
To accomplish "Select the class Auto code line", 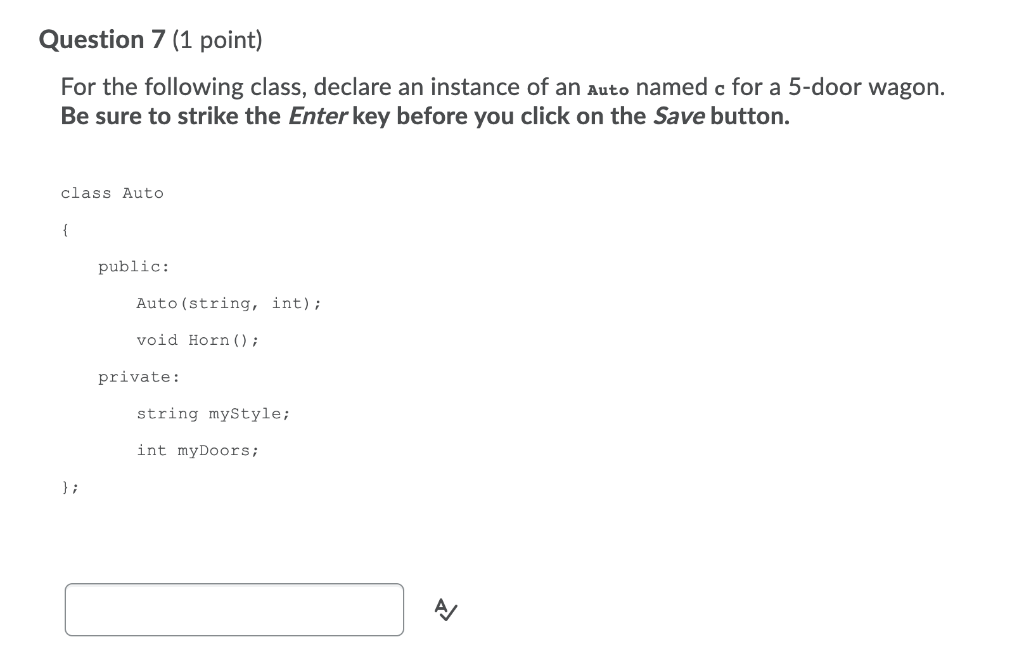I will click(112, 193).
